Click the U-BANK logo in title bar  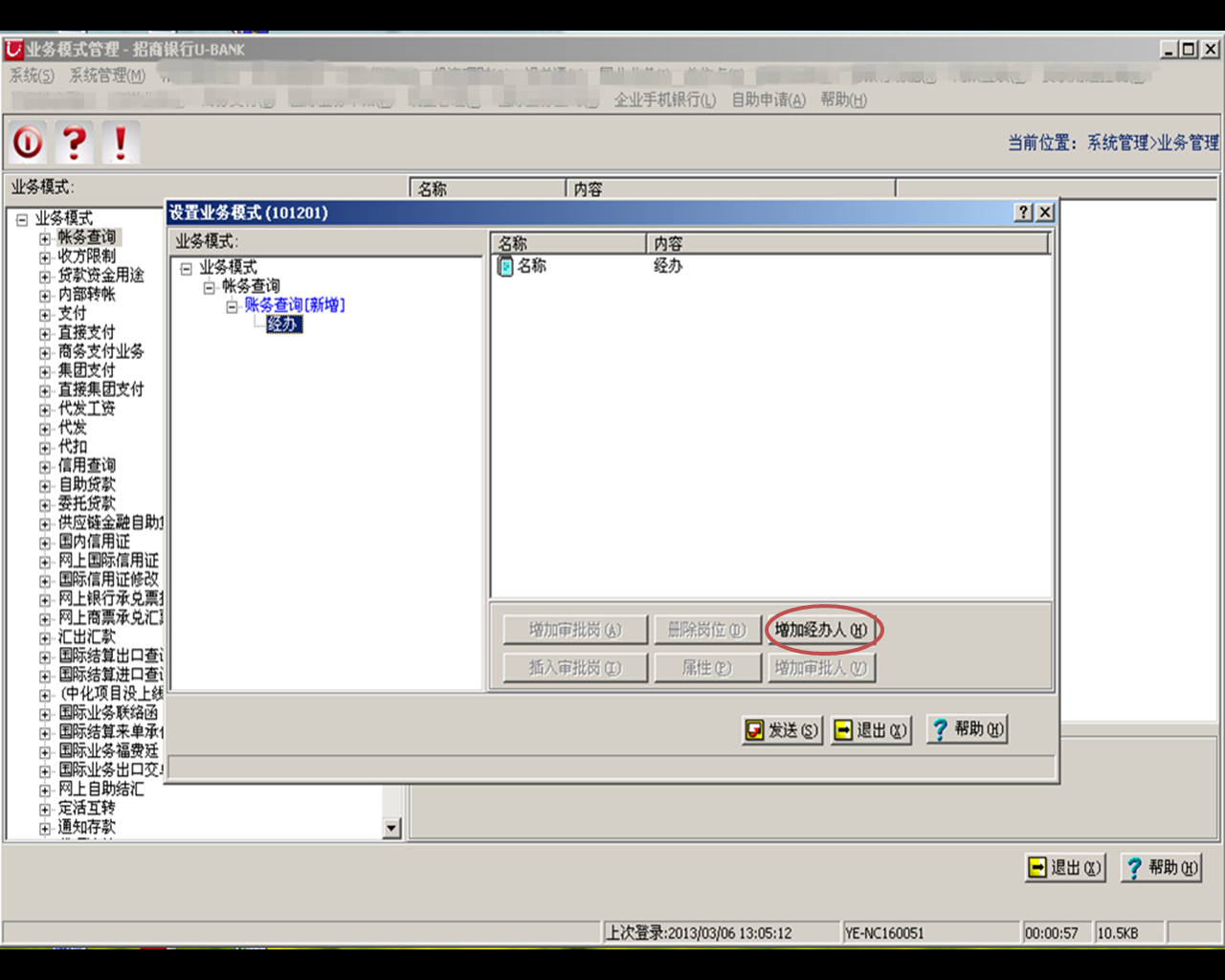(x=13, y=49)
